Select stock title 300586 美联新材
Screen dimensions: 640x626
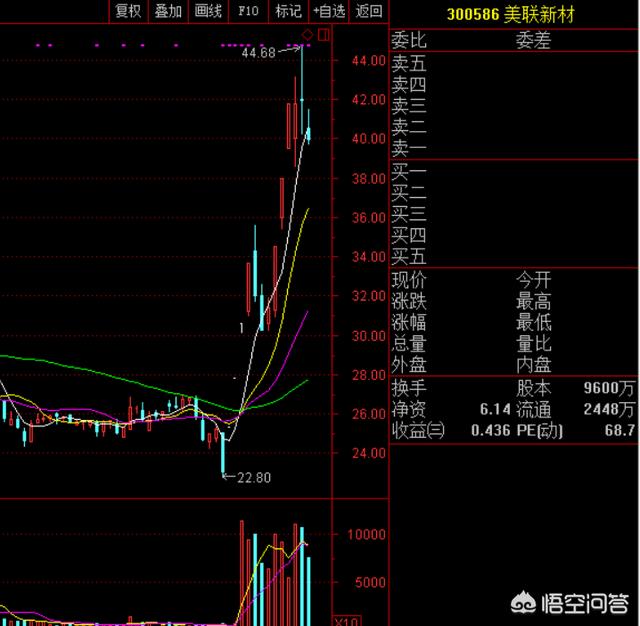(x=510, y=15)
